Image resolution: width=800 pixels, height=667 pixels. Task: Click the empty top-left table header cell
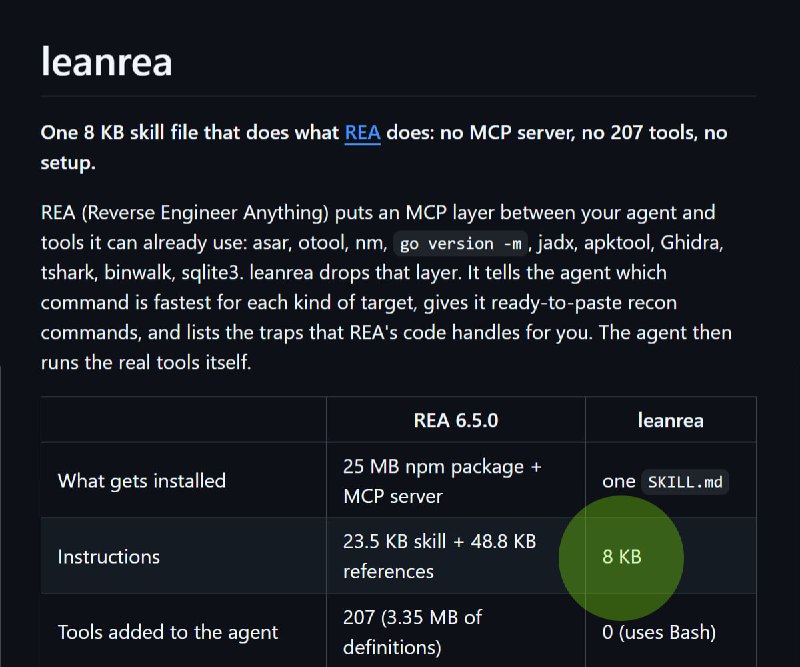pyautogui.click(x=184, y=419)
